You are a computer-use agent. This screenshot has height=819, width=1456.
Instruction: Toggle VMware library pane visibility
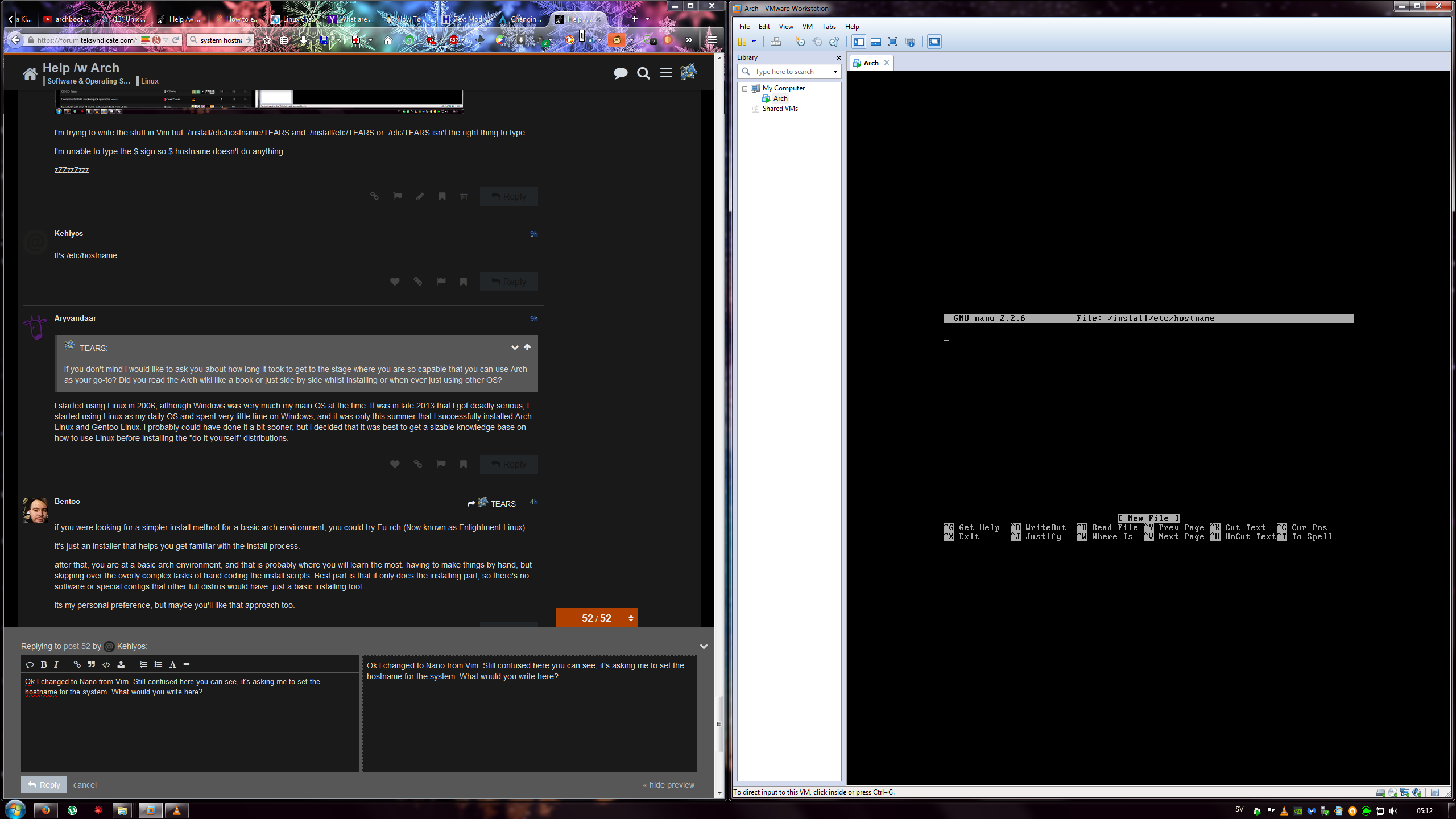coord(858,42)
